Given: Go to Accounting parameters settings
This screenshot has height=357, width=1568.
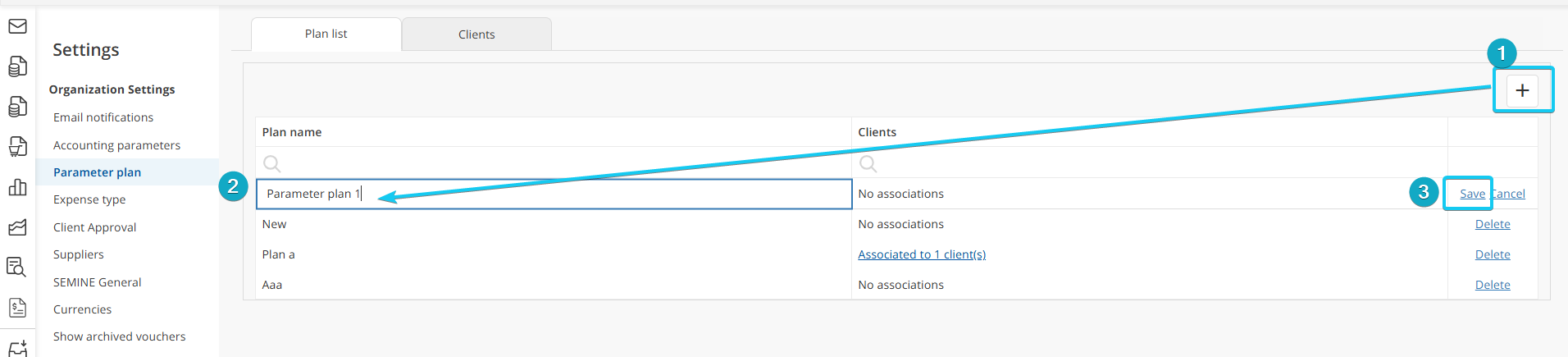Looking at the screenshot, I should coord(116,145).
